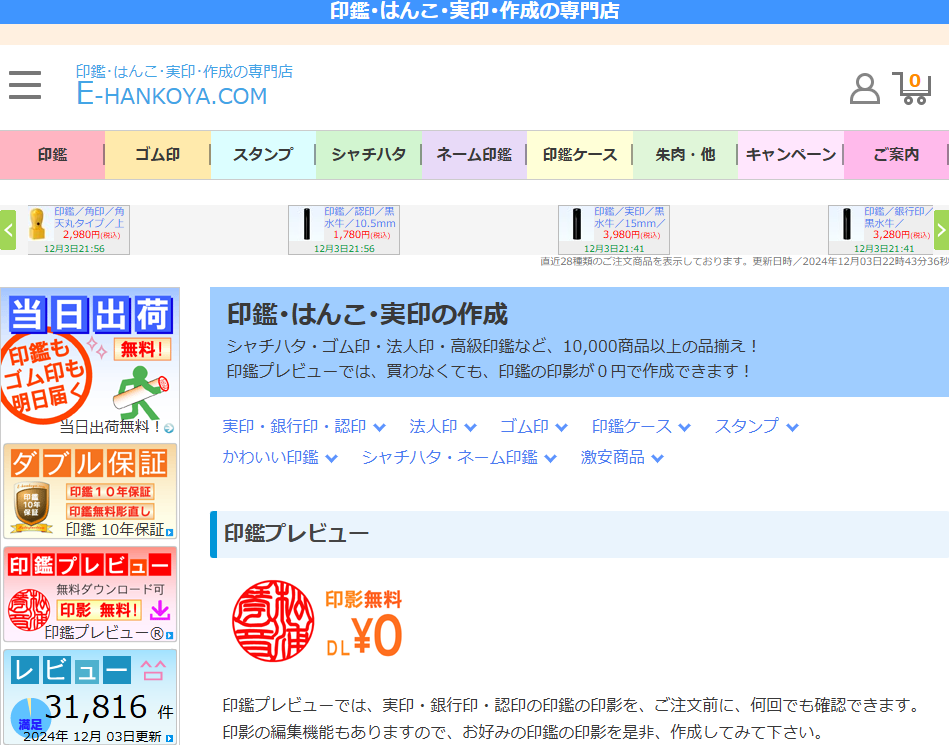Expand the 激安商品 dropdown

[622, 458]
